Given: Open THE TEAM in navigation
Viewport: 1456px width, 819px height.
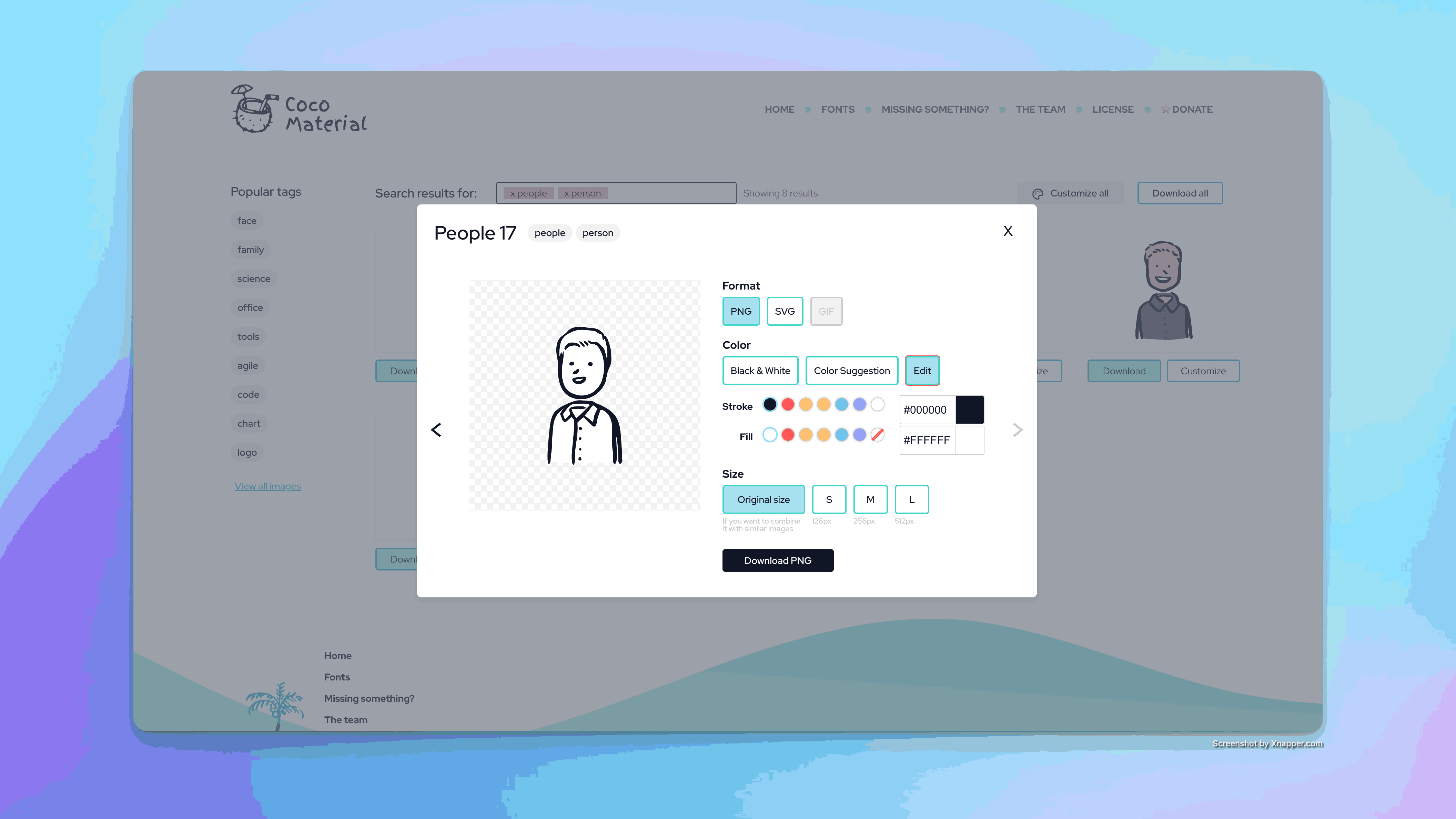Looking at the screenshot, I should 1041,110.
